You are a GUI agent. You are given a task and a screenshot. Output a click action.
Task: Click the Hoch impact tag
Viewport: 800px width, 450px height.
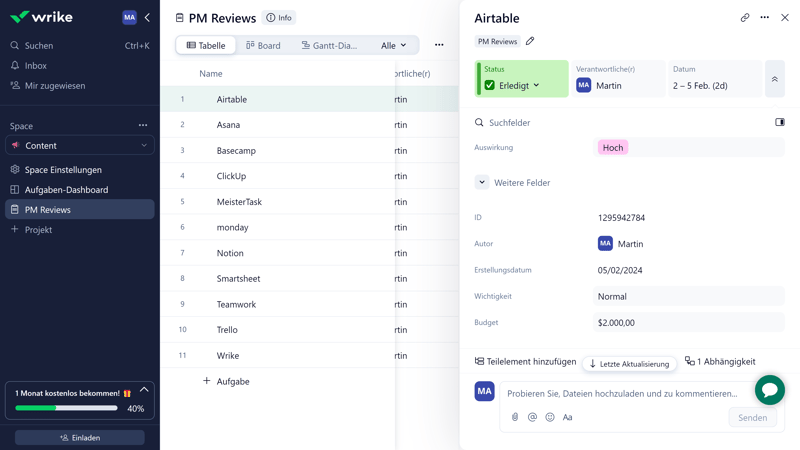point(613,147)
